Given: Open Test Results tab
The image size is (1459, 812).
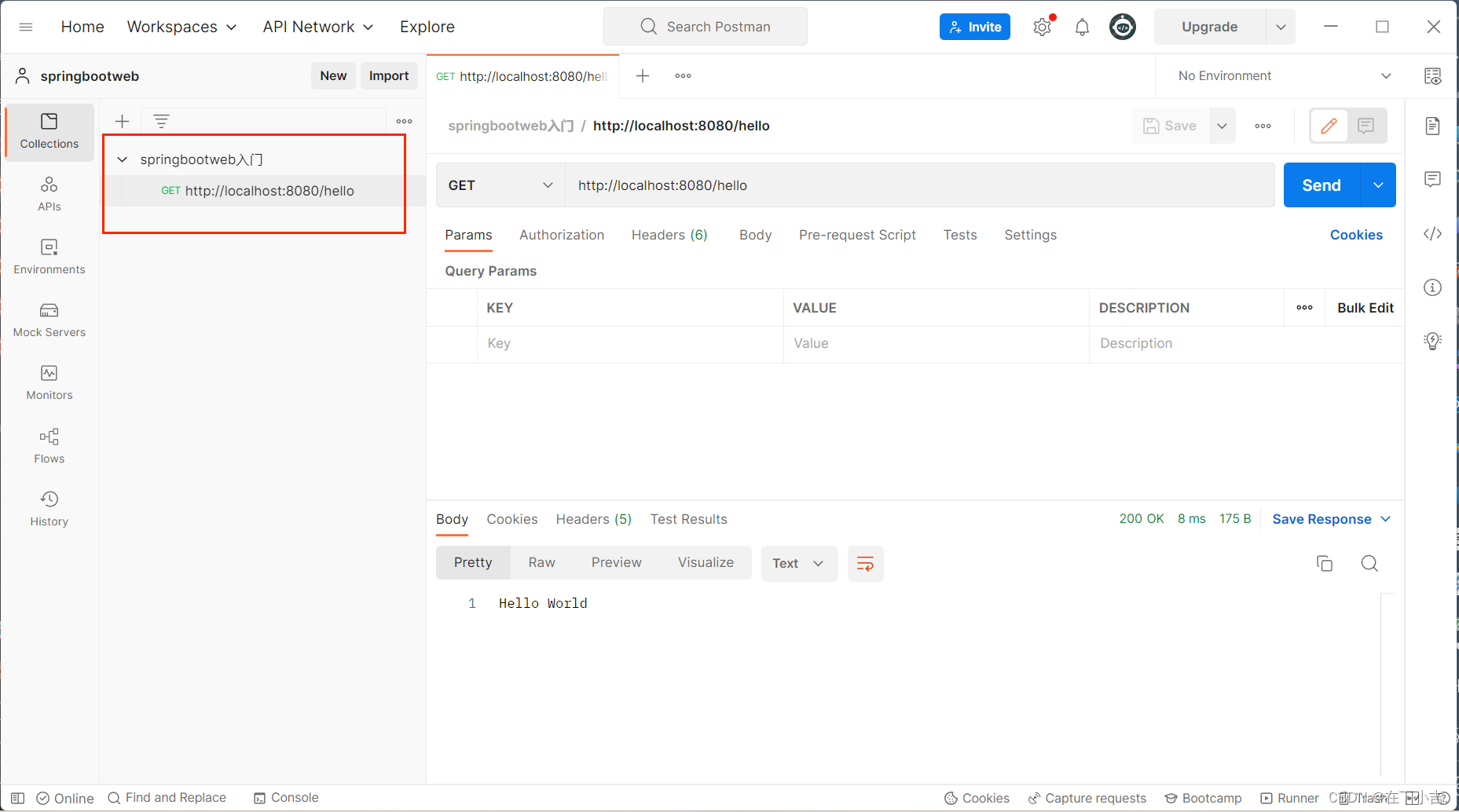Looking at the screenshot, I should click(688, 519).
